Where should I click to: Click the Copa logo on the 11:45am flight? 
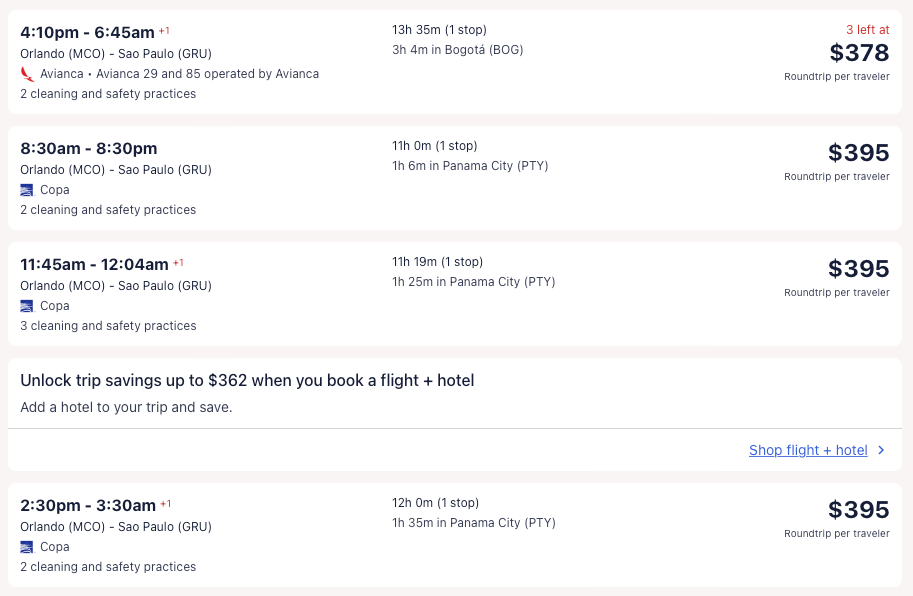[x=27, y=306]
